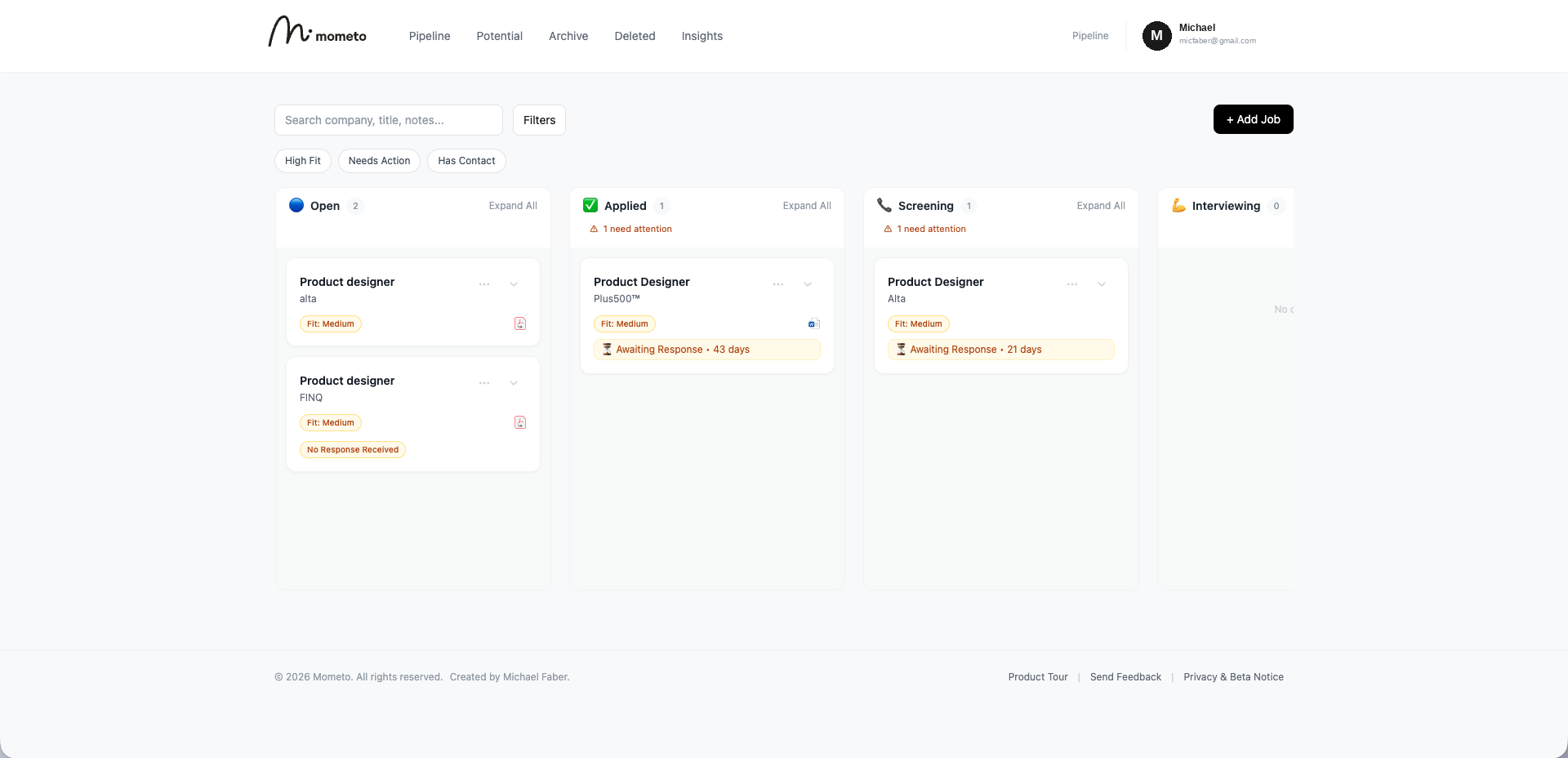The width and height of the screenshot is (1568, 758).
Task: Click micfaber@gmail.com email text
Action: 1218,41
